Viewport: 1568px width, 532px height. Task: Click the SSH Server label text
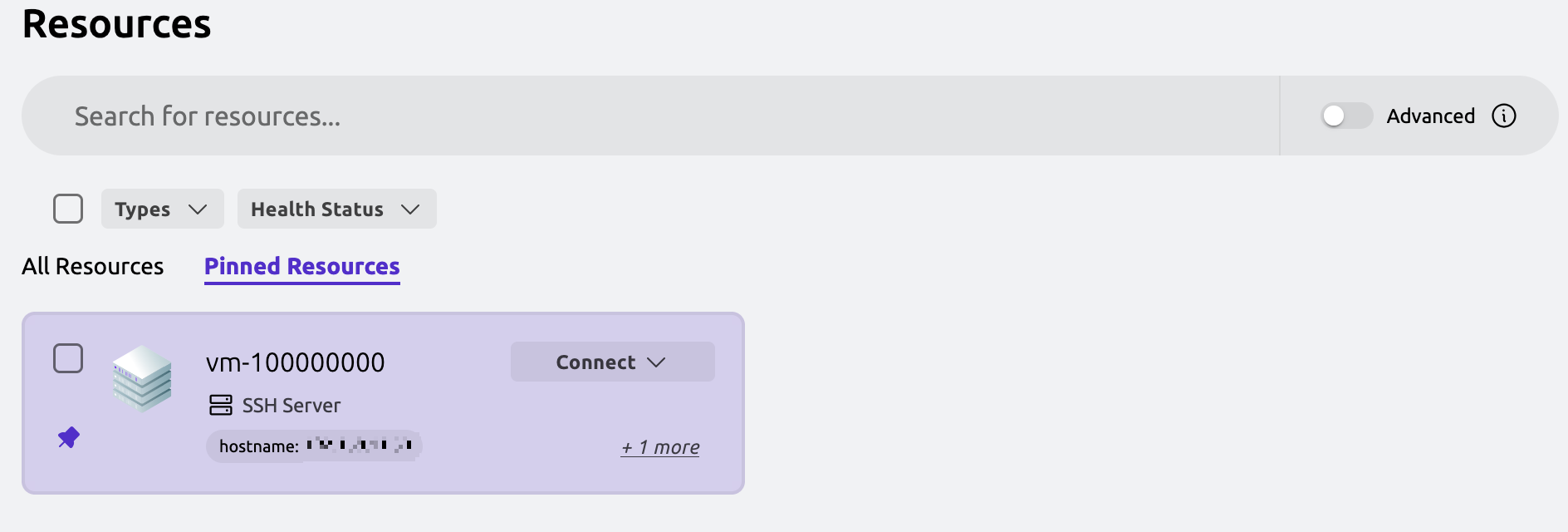[x=292, y=406]
